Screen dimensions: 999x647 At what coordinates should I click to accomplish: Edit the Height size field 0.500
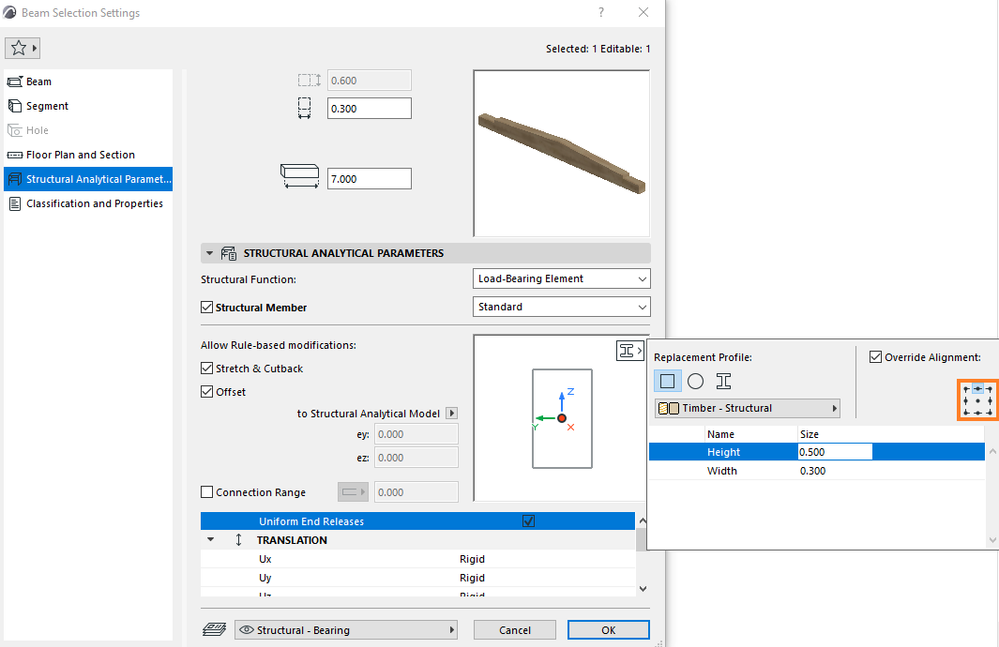click(835, 452)
